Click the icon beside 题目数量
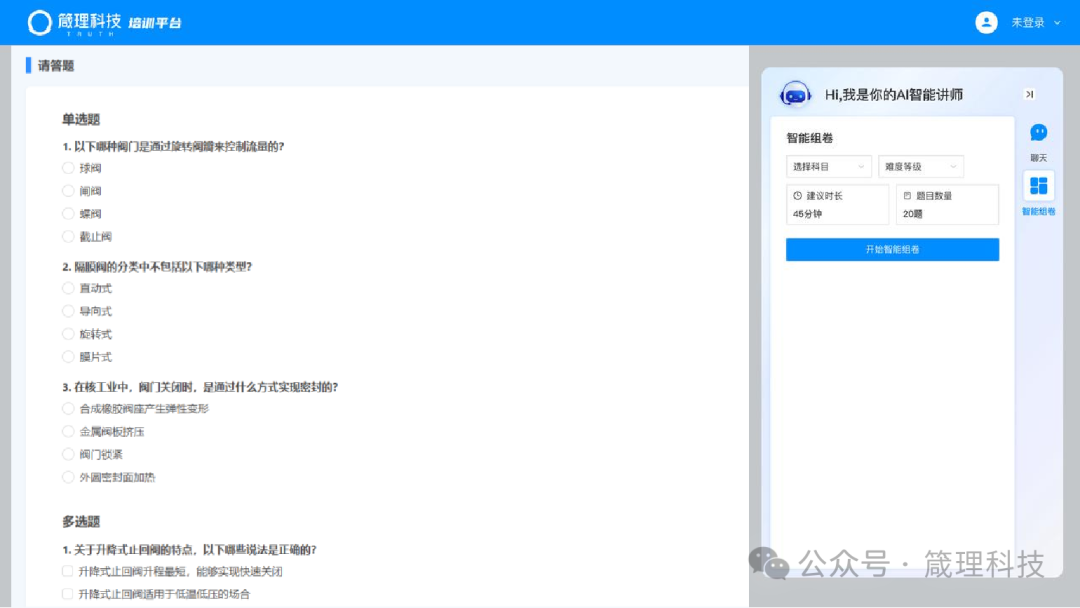 point(907,196)
